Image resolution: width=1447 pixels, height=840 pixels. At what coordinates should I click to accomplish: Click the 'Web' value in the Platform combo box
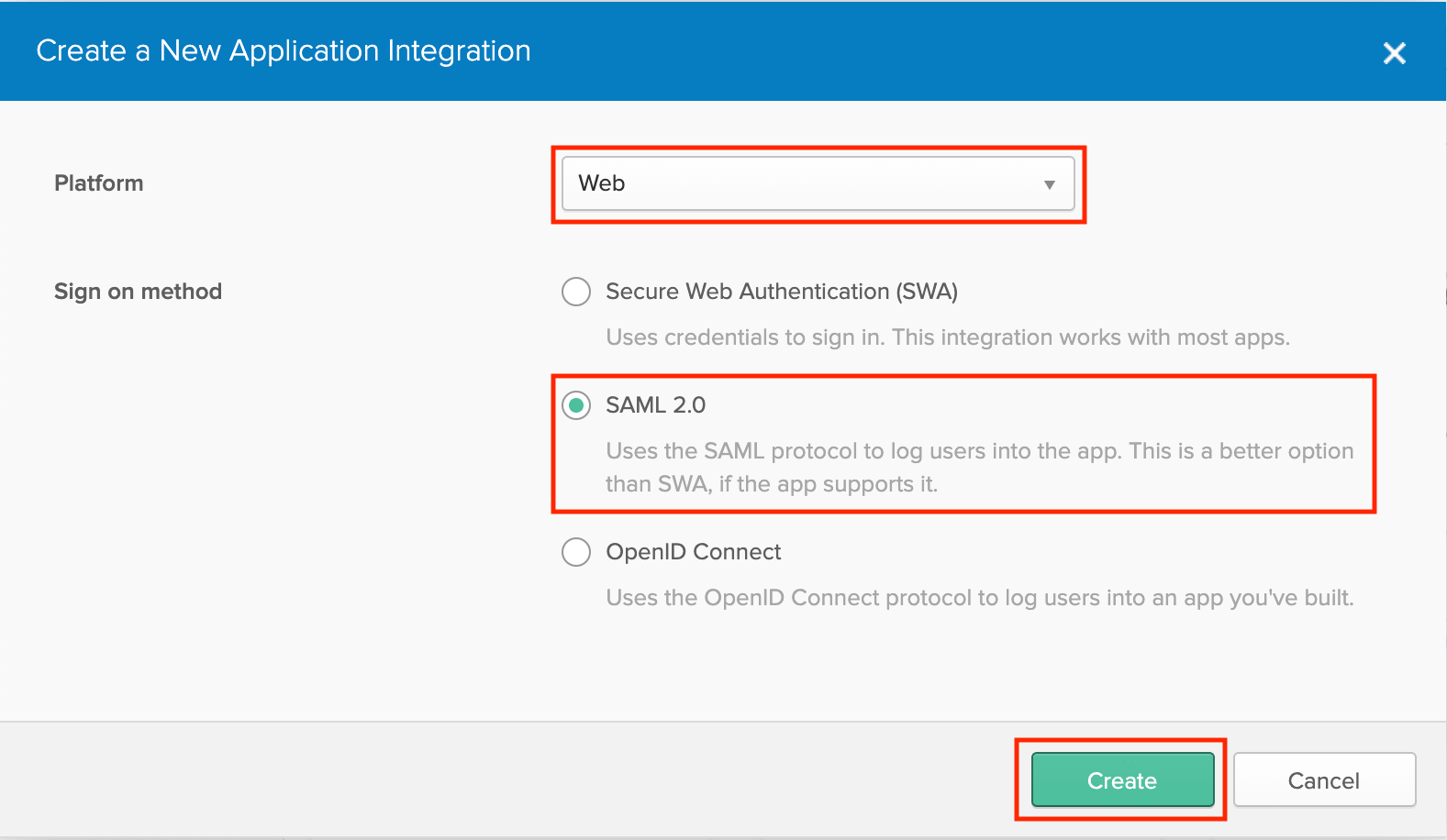(x=602, y=183)
